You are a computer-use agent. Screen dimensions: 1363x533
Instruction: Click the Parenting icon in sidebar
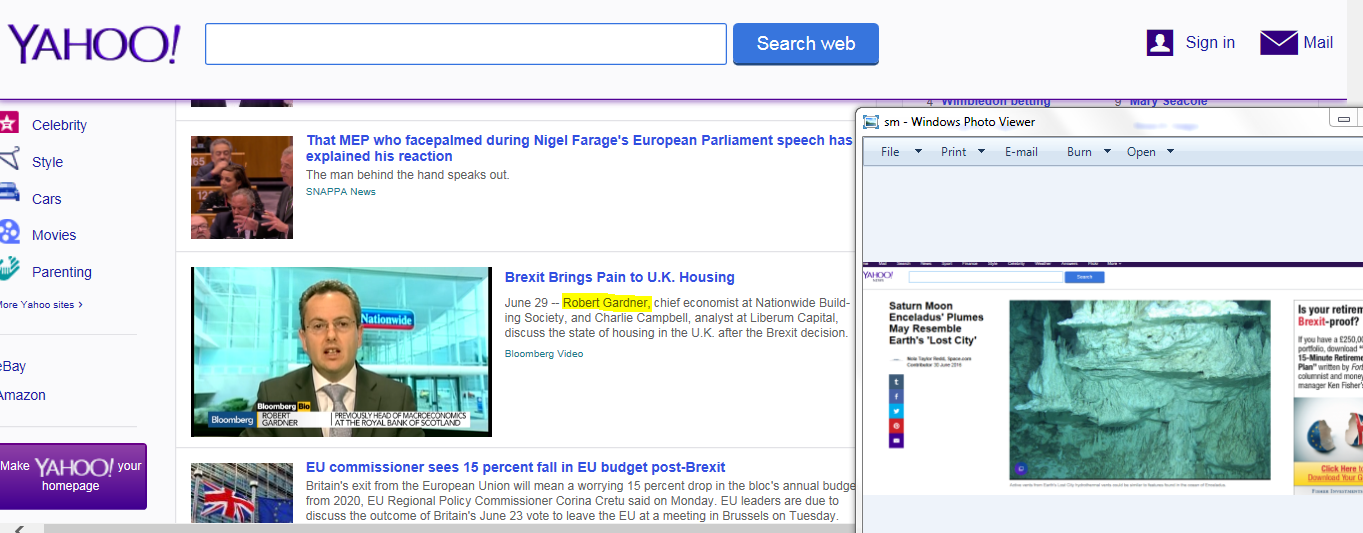[10, 268]
